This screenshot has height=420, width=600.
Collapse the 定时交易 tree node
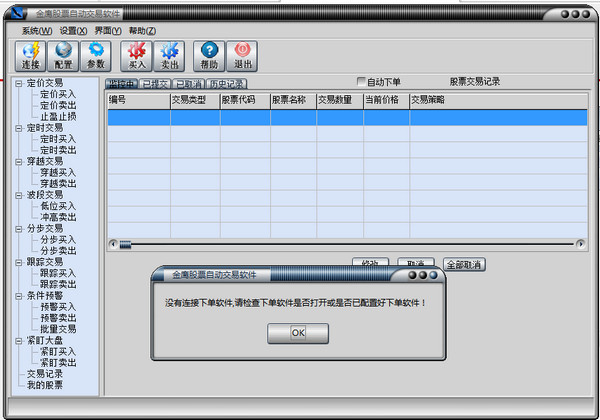pos(19,128)
